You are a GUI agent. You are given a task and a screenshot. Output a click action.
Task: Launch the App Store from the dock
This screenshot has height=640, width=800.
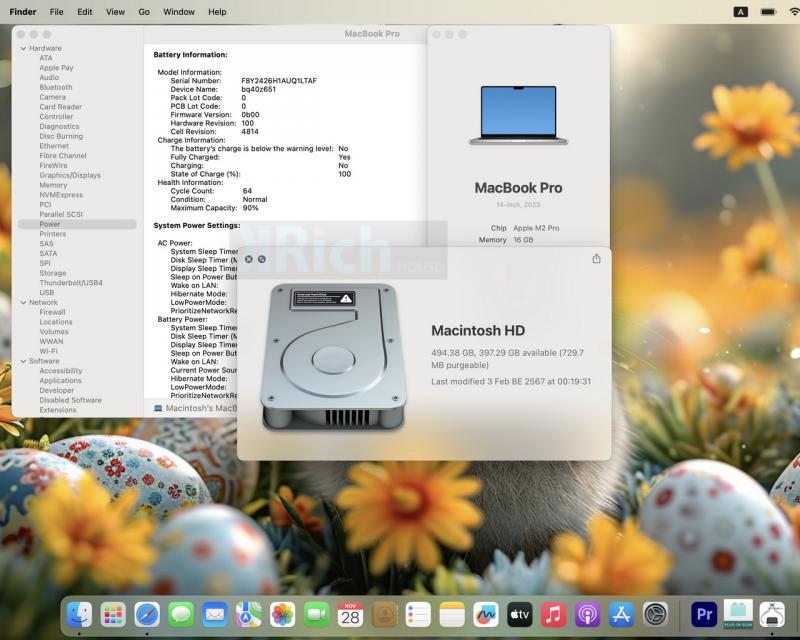pyautogui.click(x=621, y=614)
